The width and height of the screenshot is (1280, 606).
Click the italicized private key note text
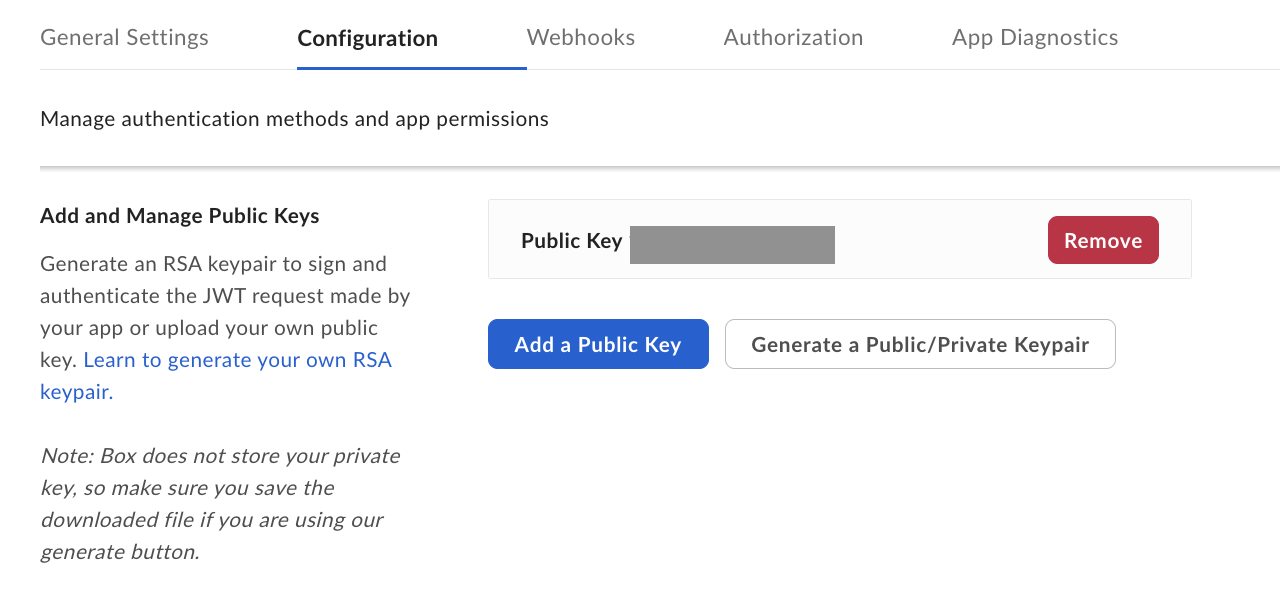(219, 503)
